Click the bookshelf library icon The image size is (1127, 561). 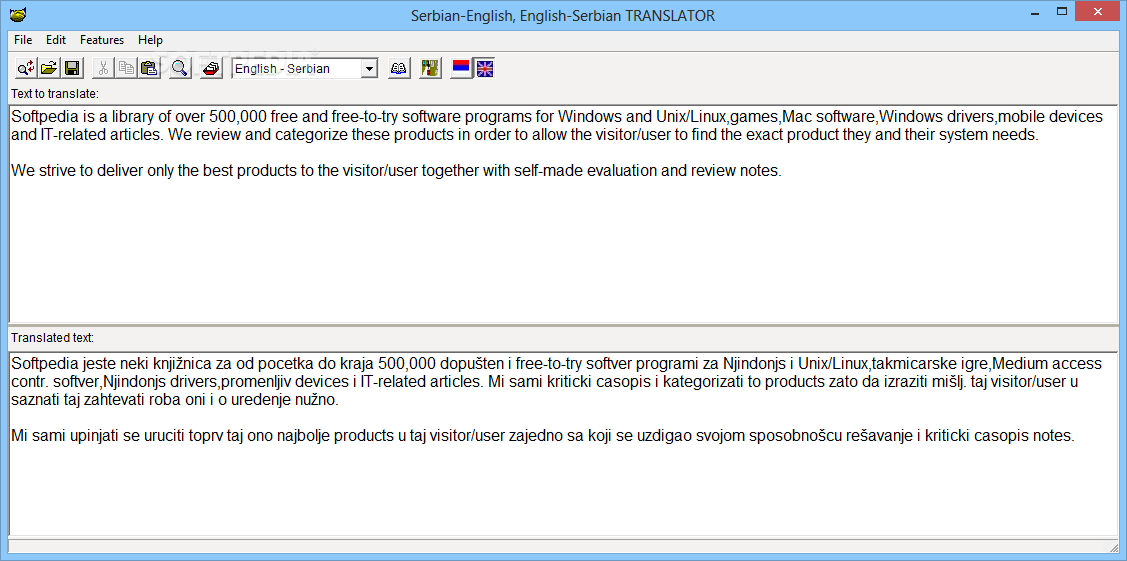click(x=430, y=68)
